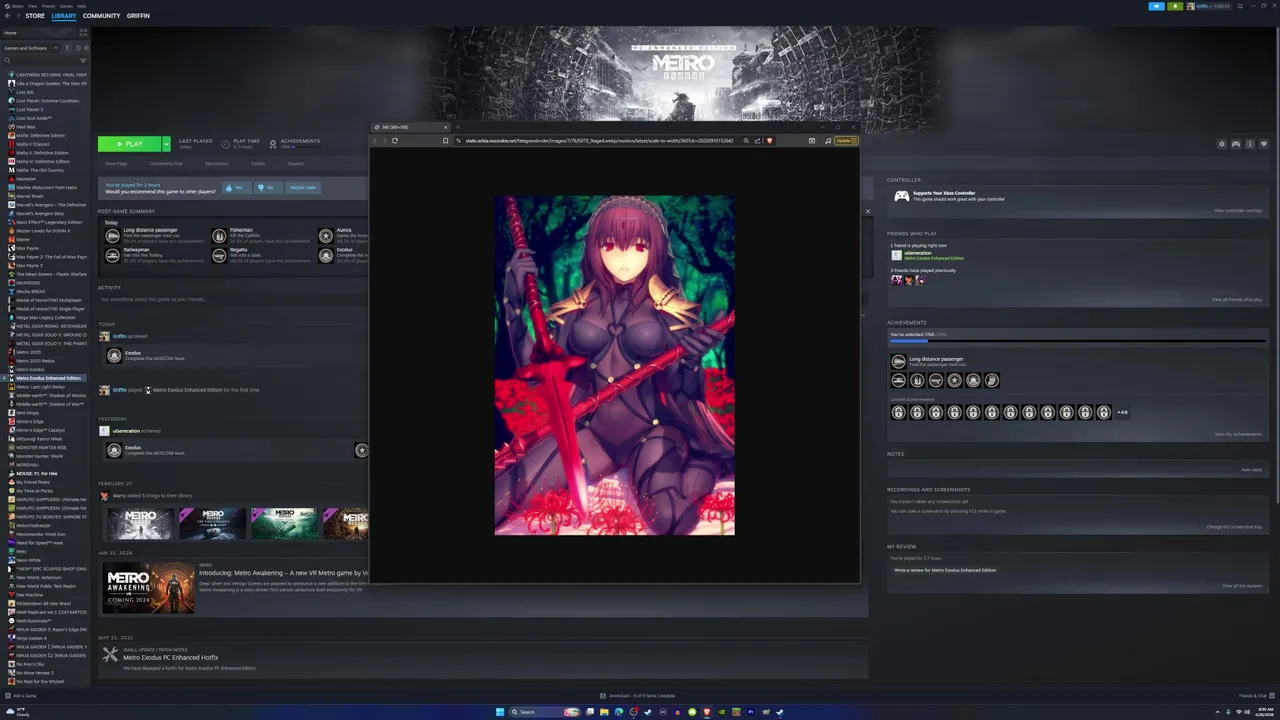The width and height of the screenshot is (1280, 720).
Task: Open the dropdown arrow beside the PLAY button
Action: [x=166, y=144]
